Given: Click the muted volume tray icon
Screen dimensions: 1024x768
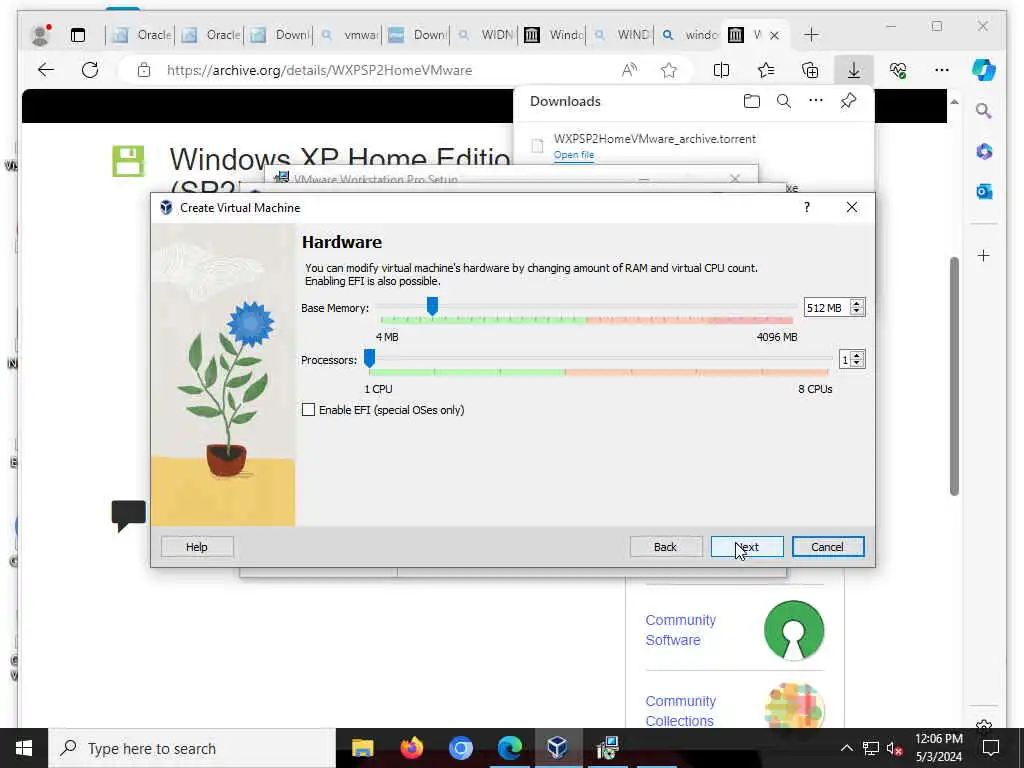Looking at the screenshot, I should coord(895,748).
